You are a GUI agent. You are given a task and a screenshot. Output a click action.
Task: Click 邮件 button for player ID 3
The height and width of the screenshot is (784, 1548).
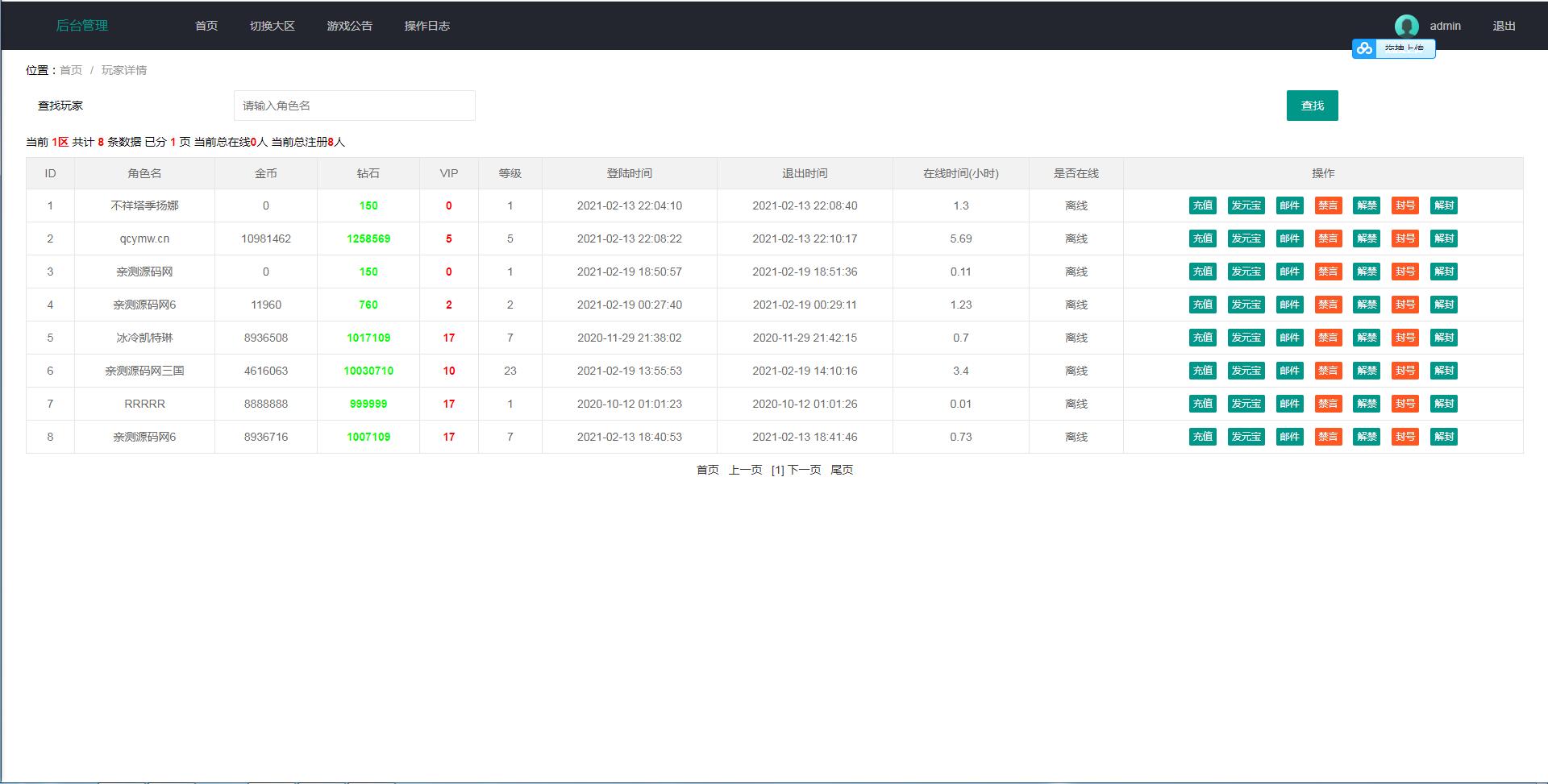coord(1289,272)
